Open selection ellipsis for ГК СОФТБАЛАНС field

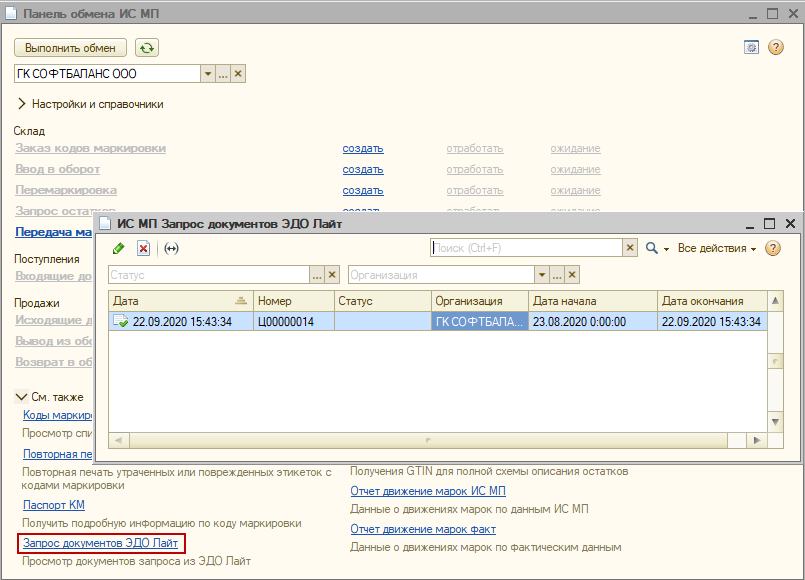tap(223, 73)
